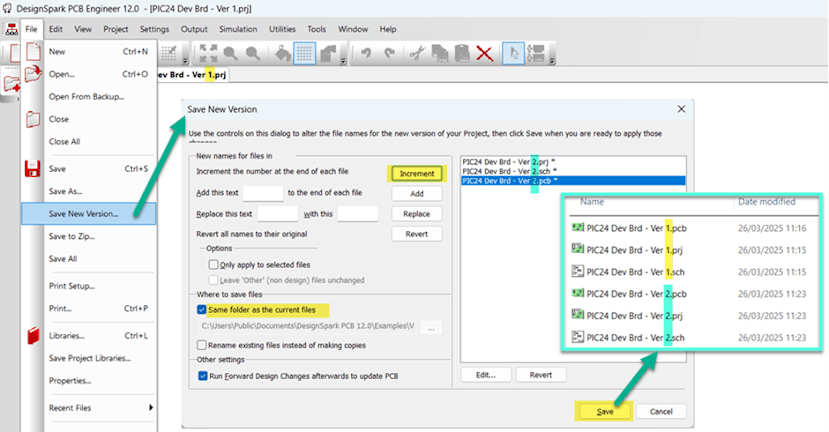Click the grid snap icon beside File menu

pos(169,53)
